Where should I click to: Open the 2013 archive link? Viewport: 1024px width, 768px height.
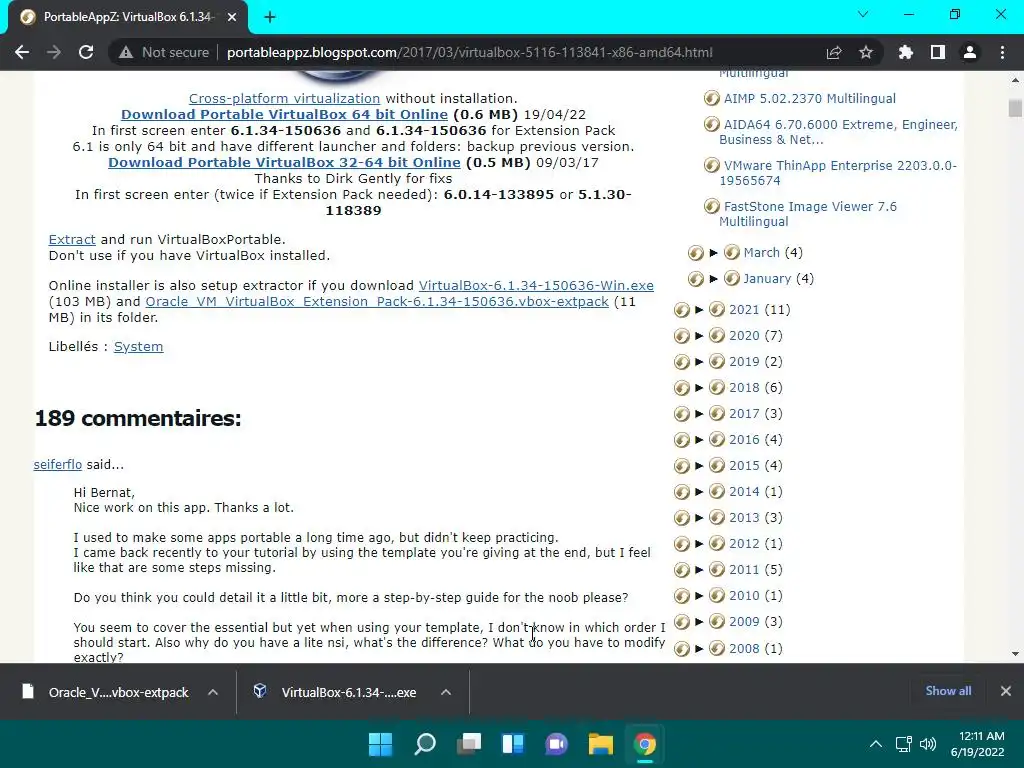point(744,518)
